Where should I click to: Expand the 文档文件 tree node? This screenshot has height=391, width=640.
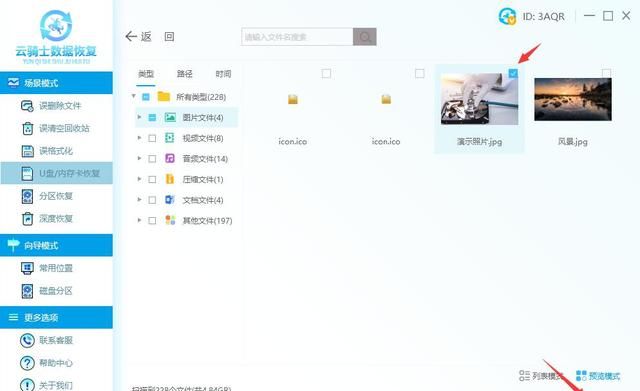(x=139, y=200)
